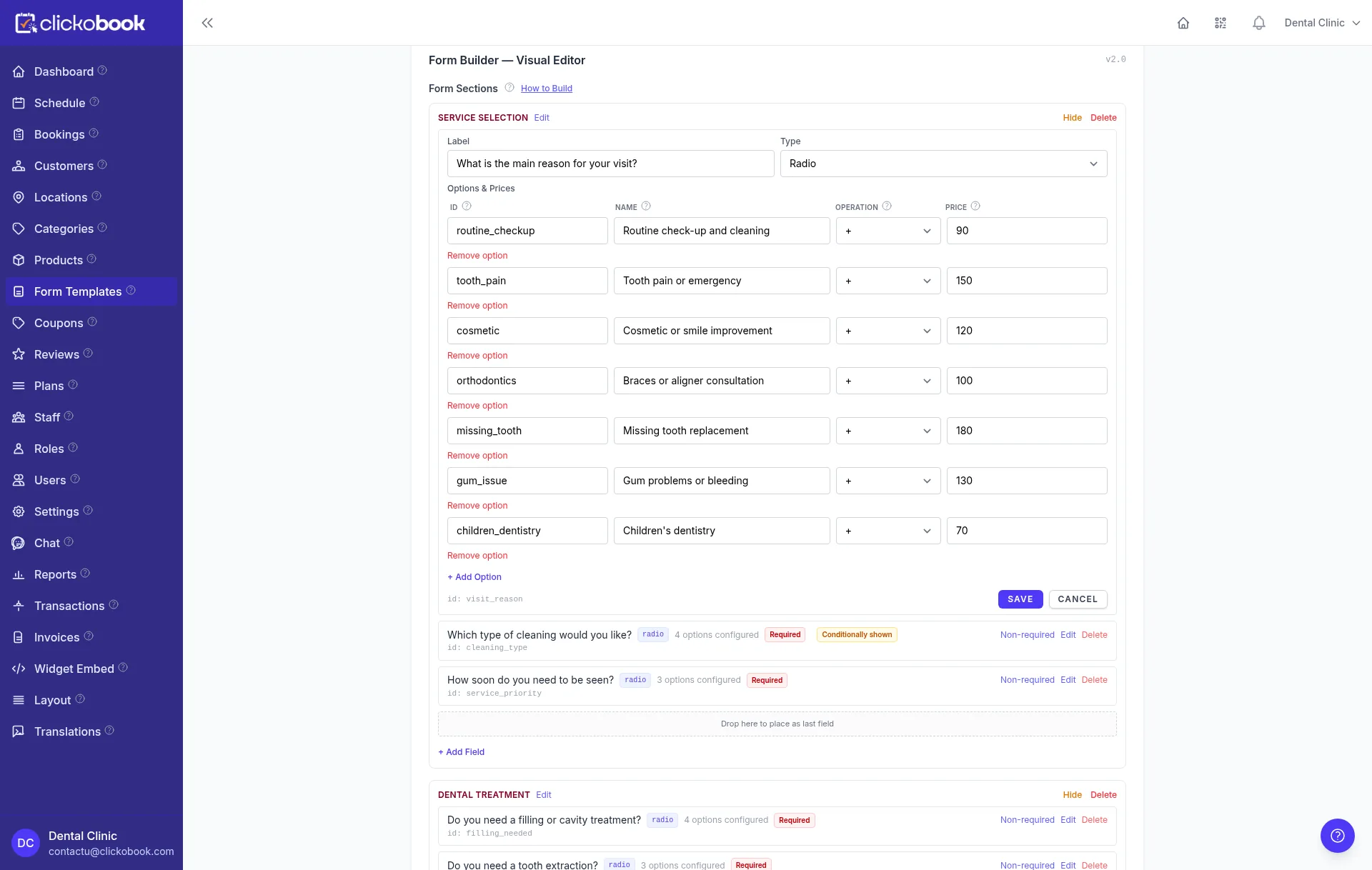The image size is (1372, 870).
Task: Open Schedule in the sidebar
Action: pyautogui.click(x=59, y=103)
